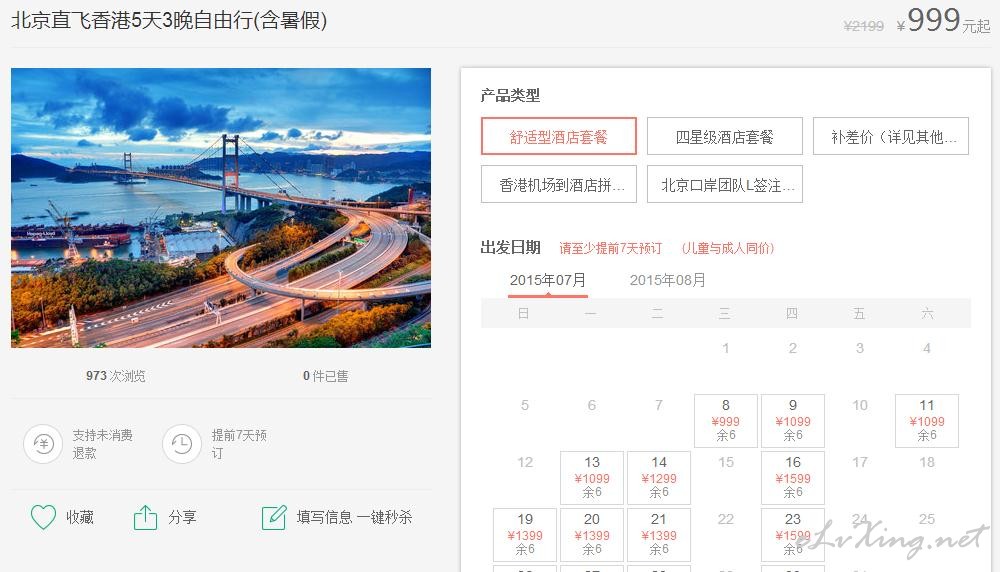
Task: Select 香港机场到酒店拼 product option
Action: tap(559, 184)
